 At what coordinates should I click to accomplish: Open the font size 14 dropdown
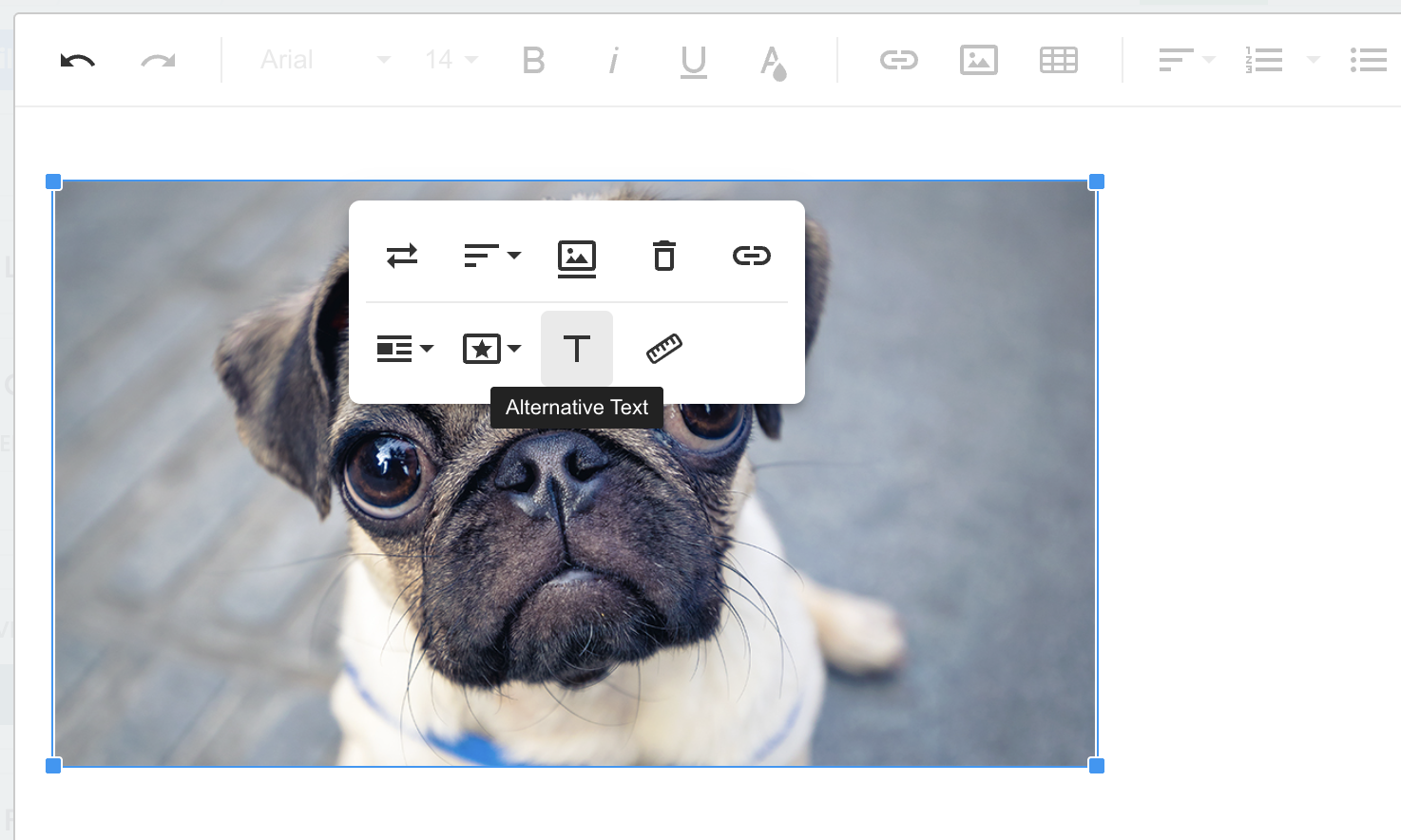pyautogui.click(x=451, y=60)
